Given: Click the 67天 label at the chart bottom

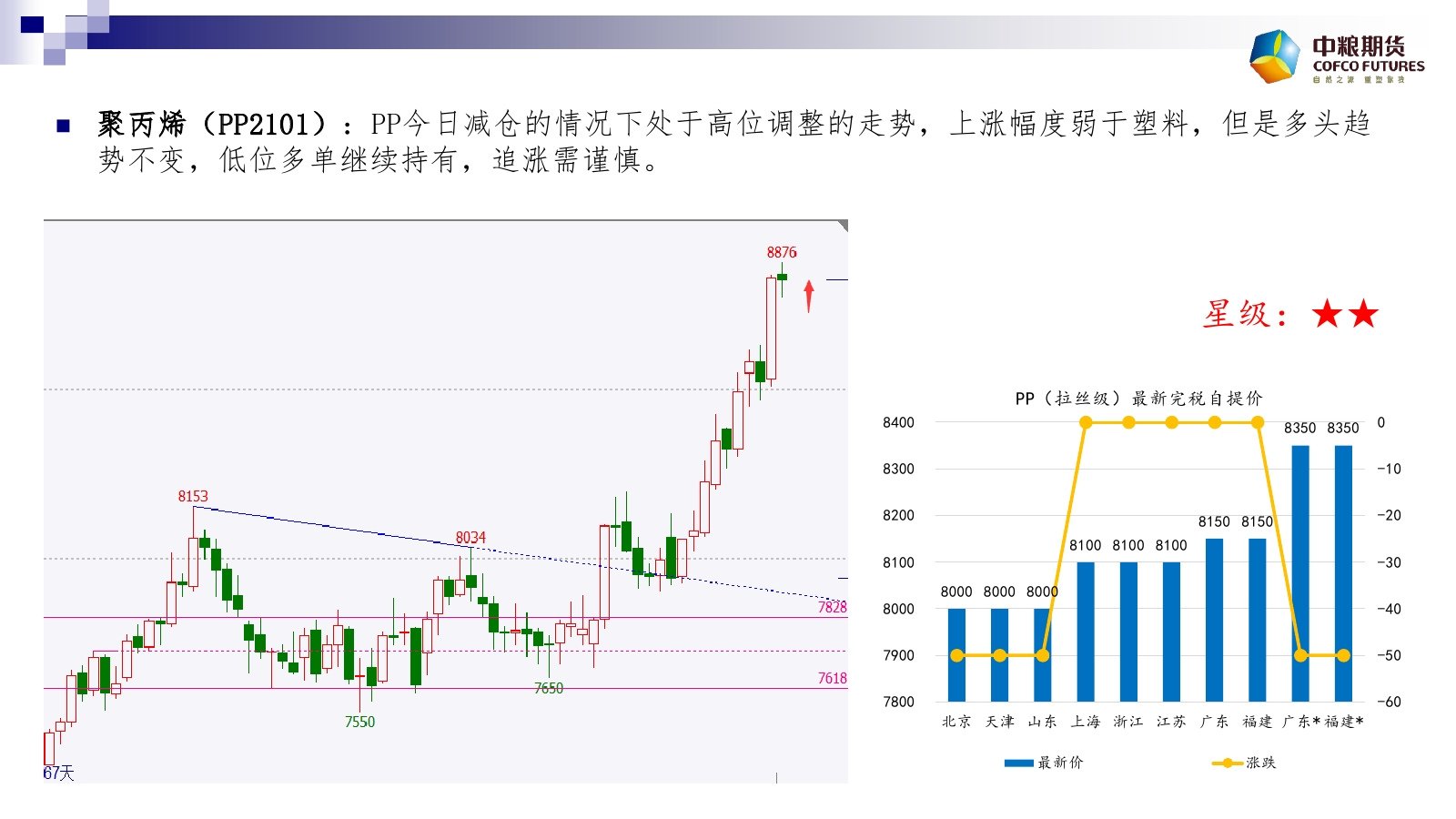Looking at the screenshot, I should coord(58,773).
